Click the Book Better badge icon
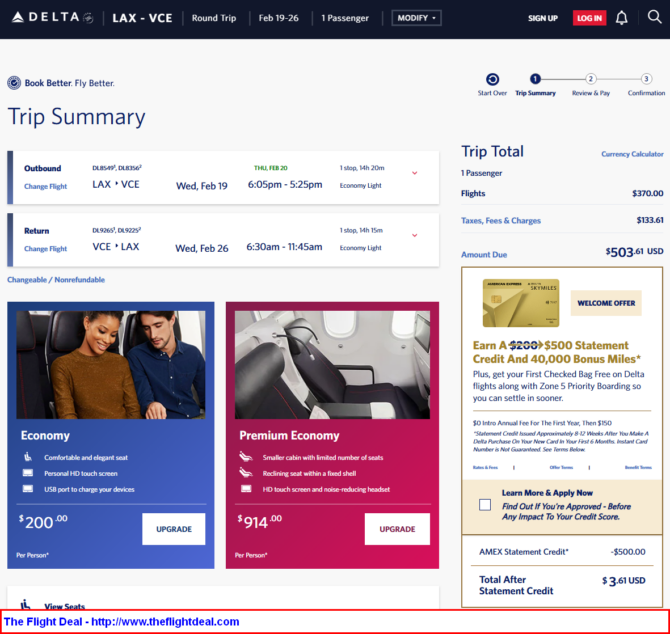The image size is (670, 634). (14, 82)
